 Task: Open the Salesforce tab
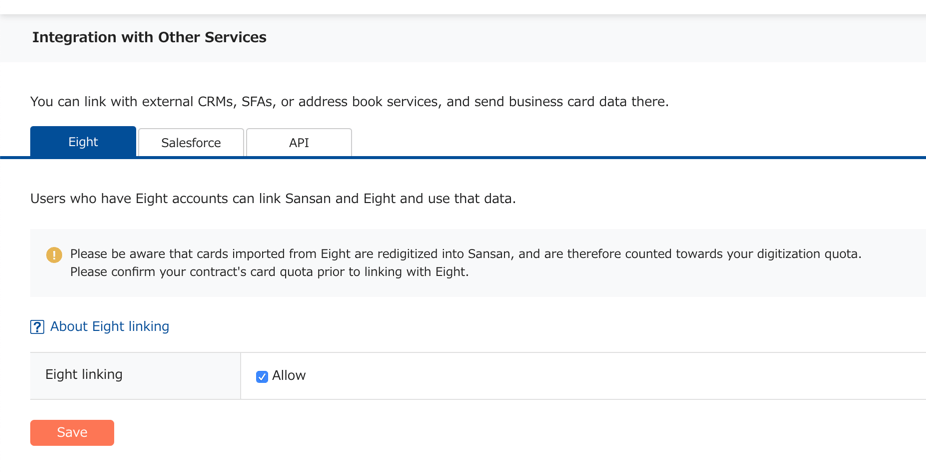191,142
